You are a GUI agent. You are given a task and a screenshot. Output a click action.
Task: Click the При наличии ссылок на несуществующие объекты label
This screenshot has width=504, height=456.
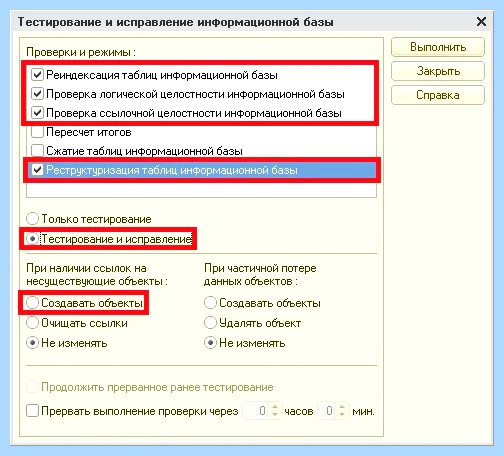(97, 275)
